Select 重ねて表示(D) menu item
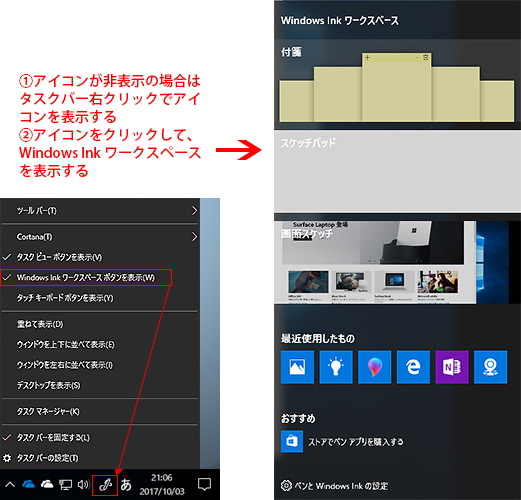The height and width of the screenshot is (500, 521). coord(100,324)
